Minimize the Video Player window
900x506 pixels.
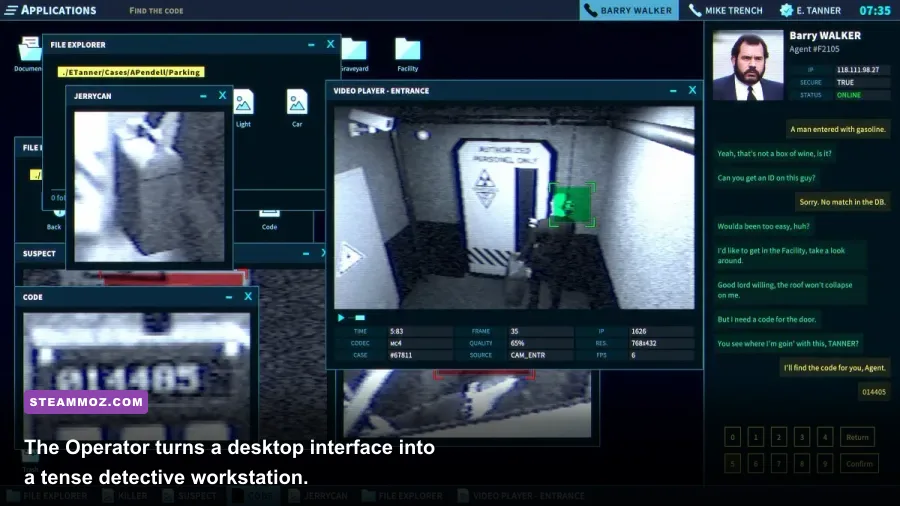673,91
